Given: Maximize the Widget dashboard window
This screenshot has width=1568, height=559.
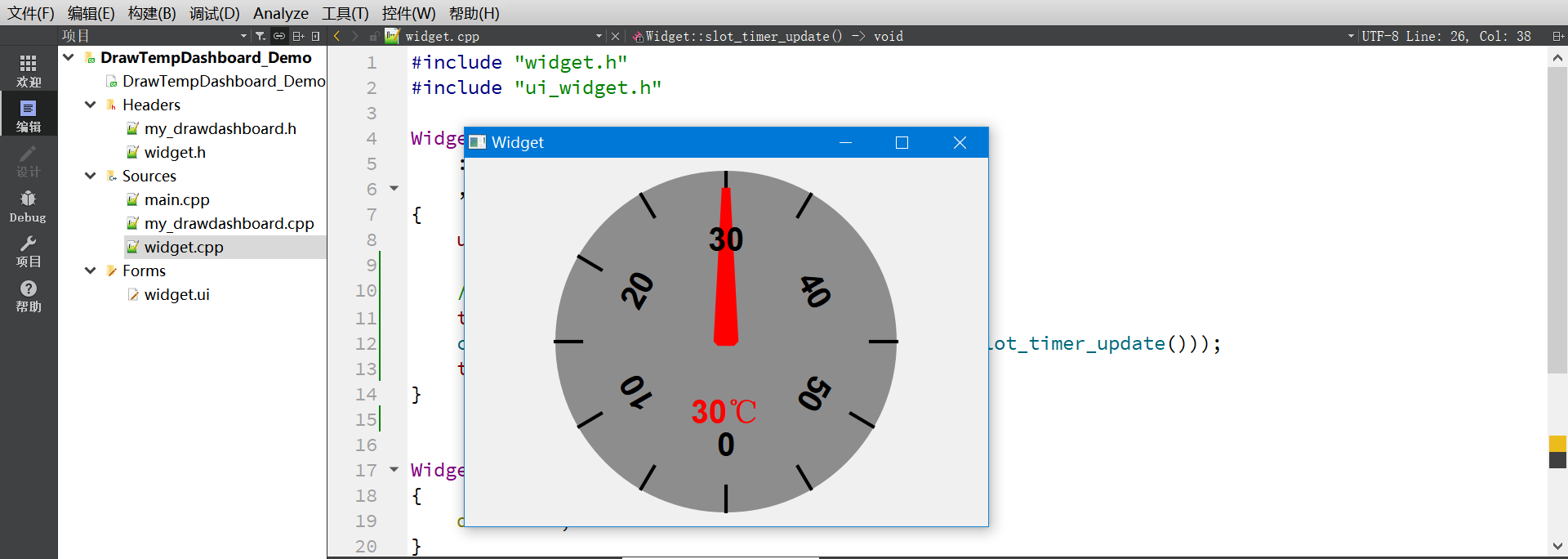Looking at the screenshot, I should click(x=902, y=142).
